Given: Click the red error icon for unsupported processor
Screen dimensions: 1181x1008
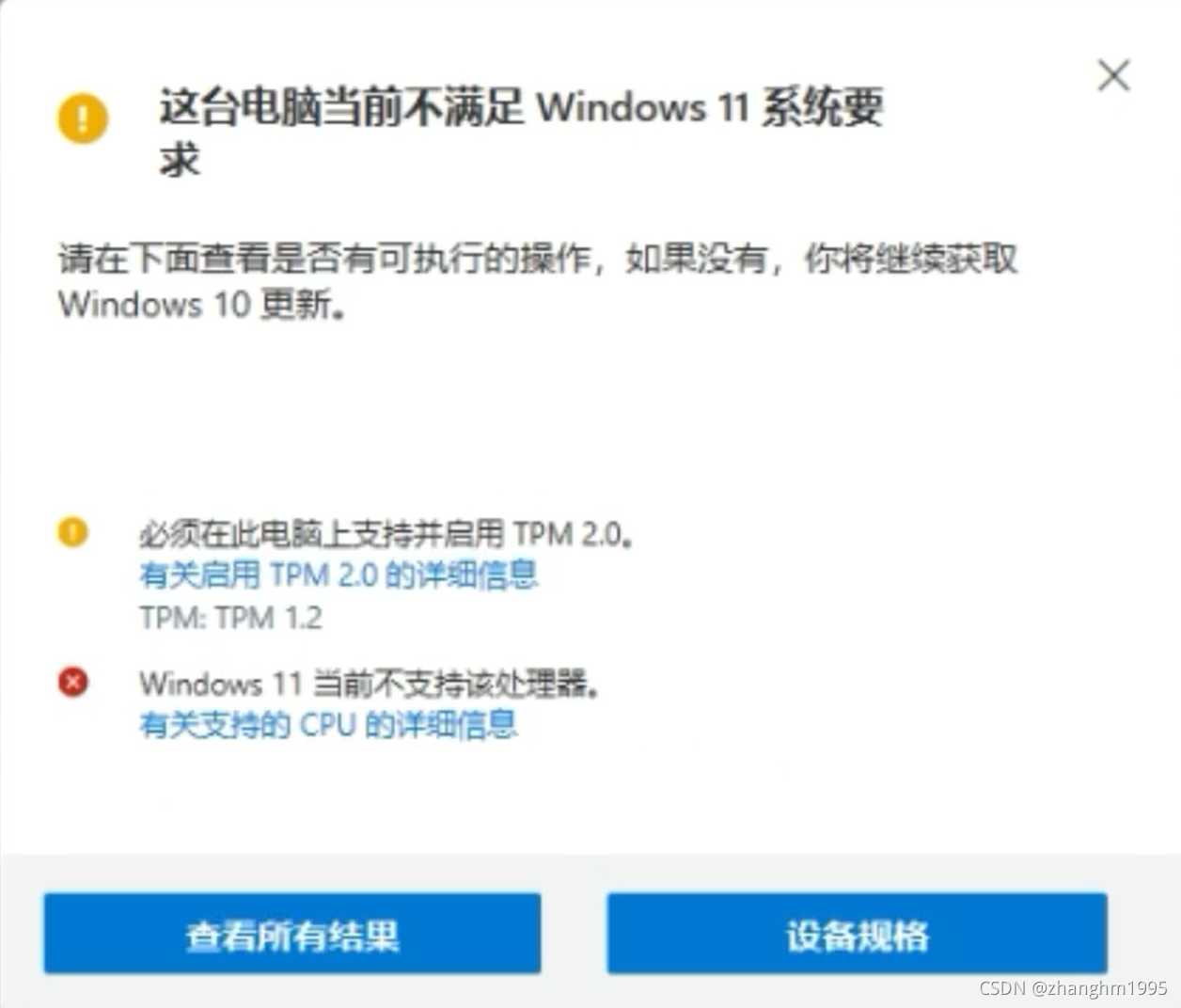Looking at the screenshot, I should tap(73, 682).
